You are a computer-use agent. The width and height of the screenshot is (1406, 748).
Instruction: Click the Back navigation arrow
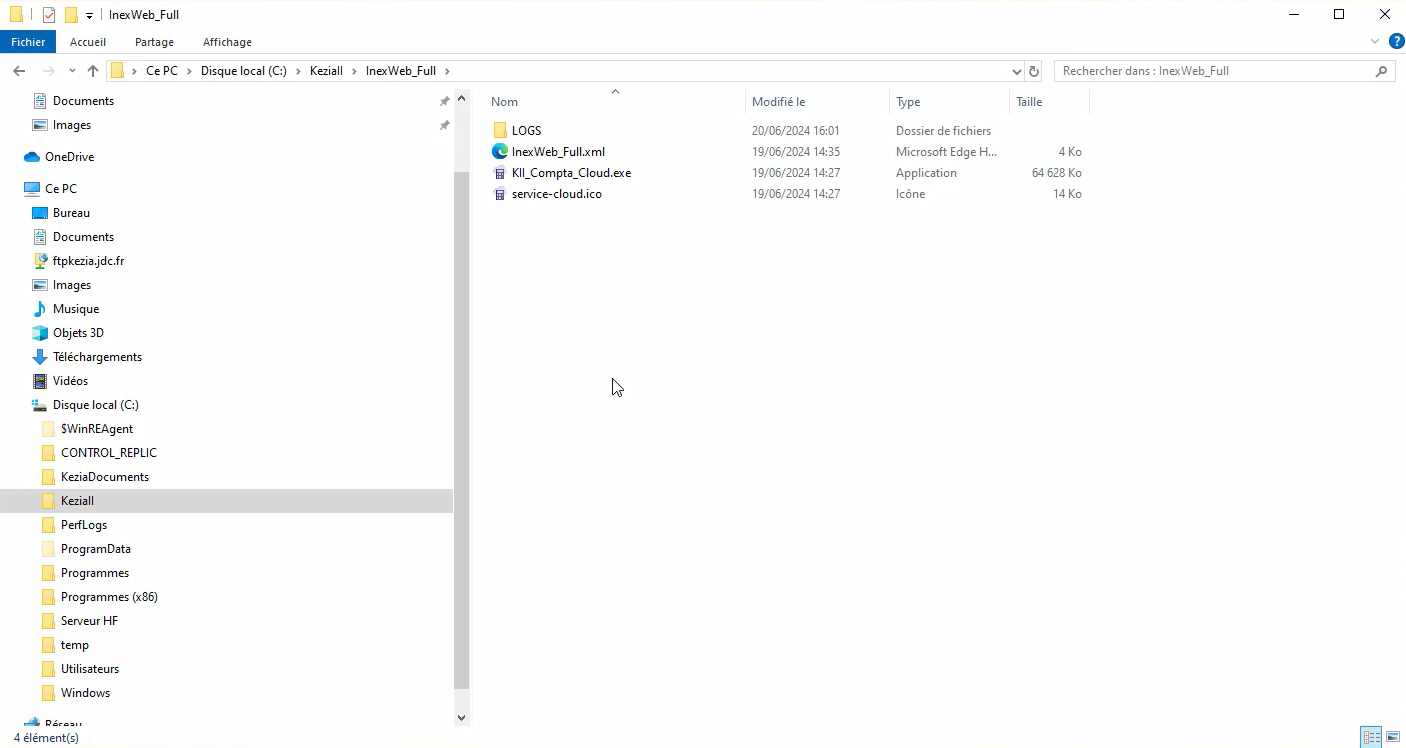point(19,71)
